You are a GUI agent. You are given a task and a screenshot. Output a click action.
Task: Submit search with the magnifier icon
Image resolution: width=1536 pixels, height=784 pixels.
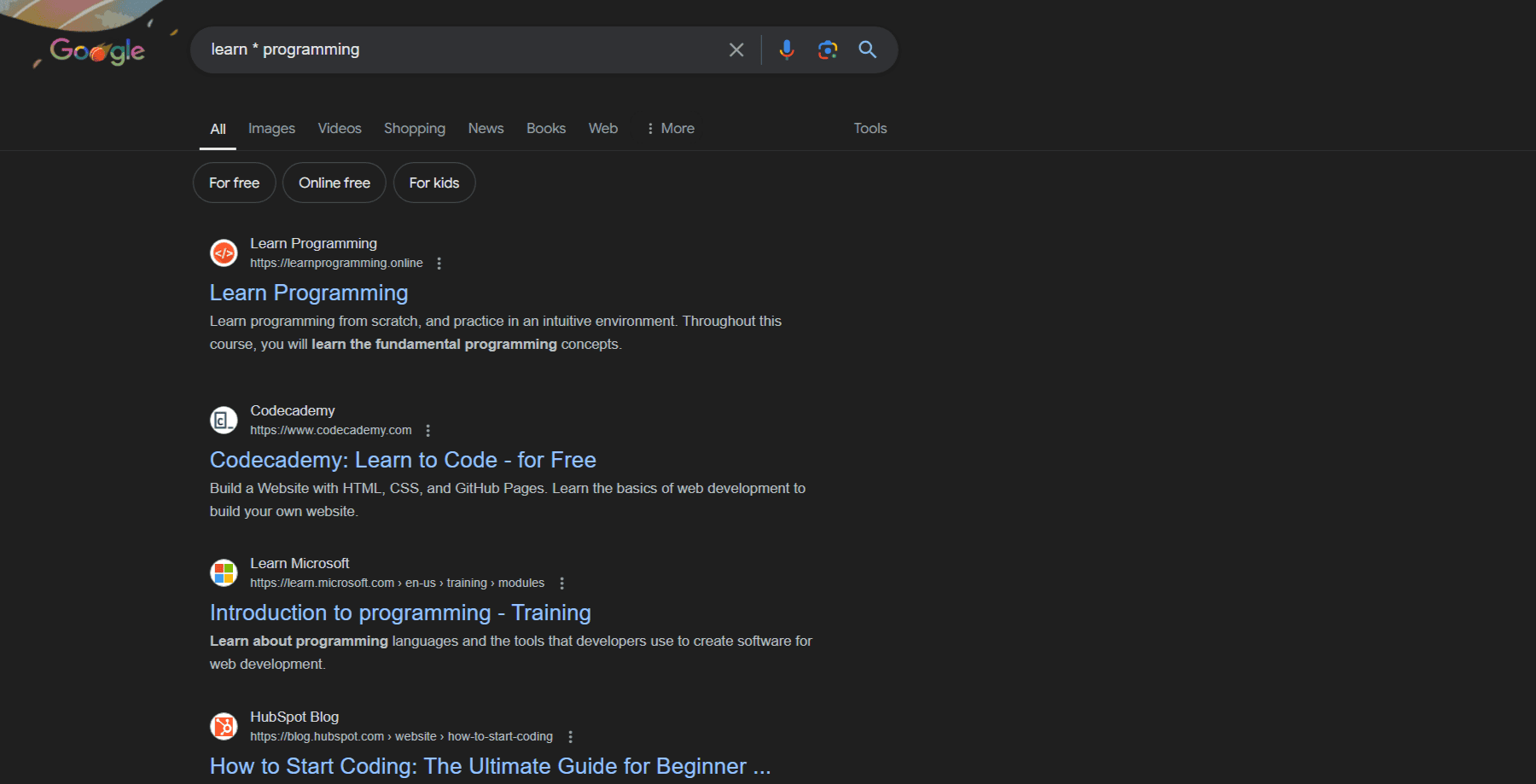point(868,49)
